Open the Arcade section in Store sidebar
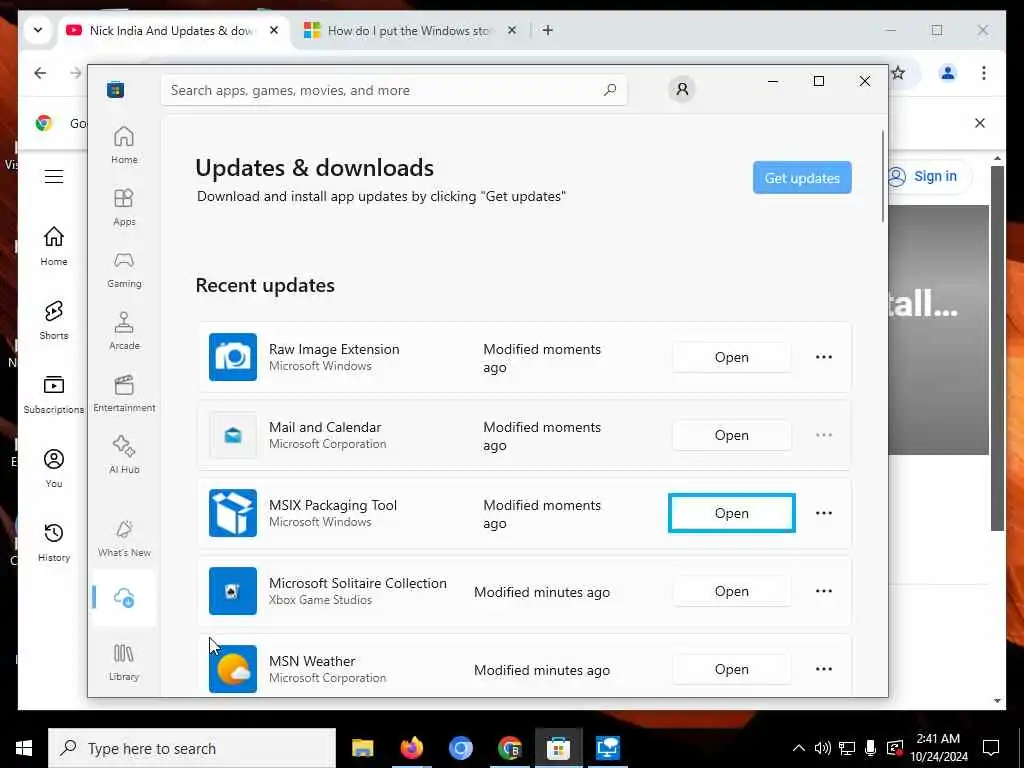Image resolution: width=1024 pixels, height=768 pixels. 124,331
